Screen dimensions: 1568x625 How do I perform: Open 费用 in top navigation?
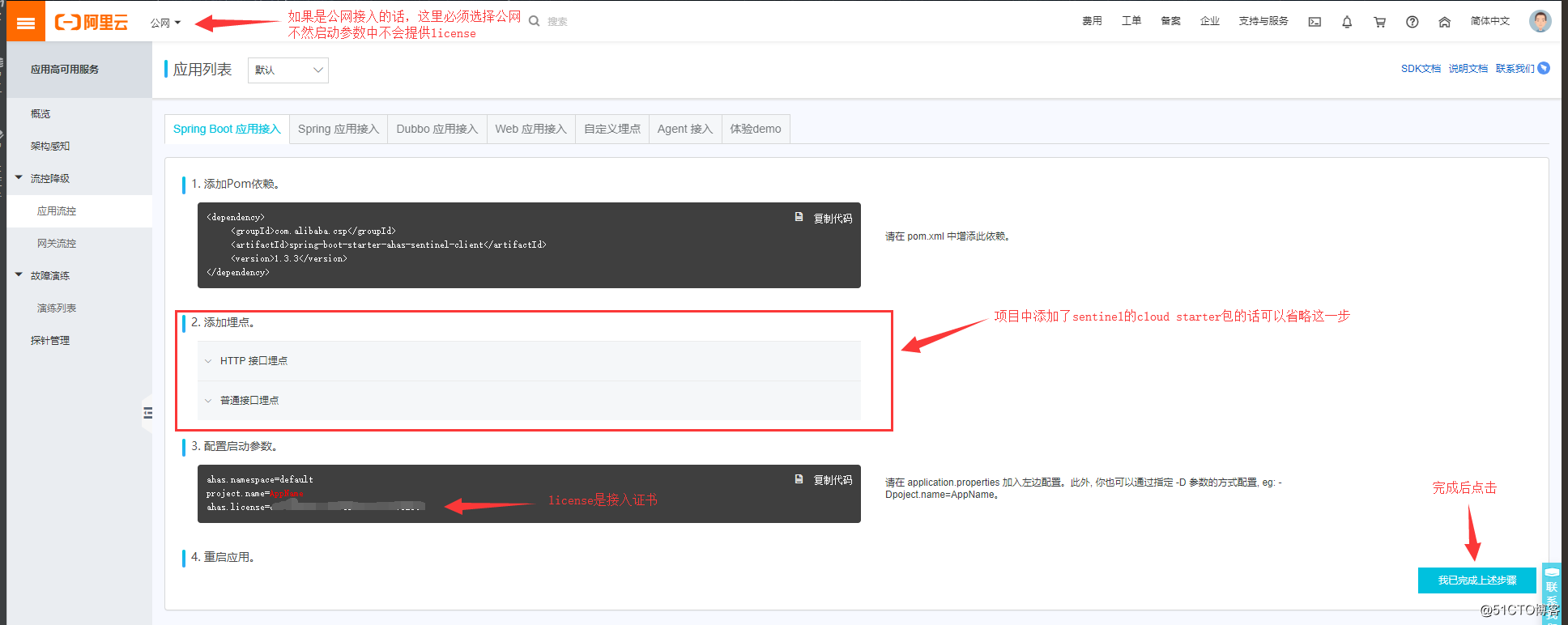point(1092,21)
